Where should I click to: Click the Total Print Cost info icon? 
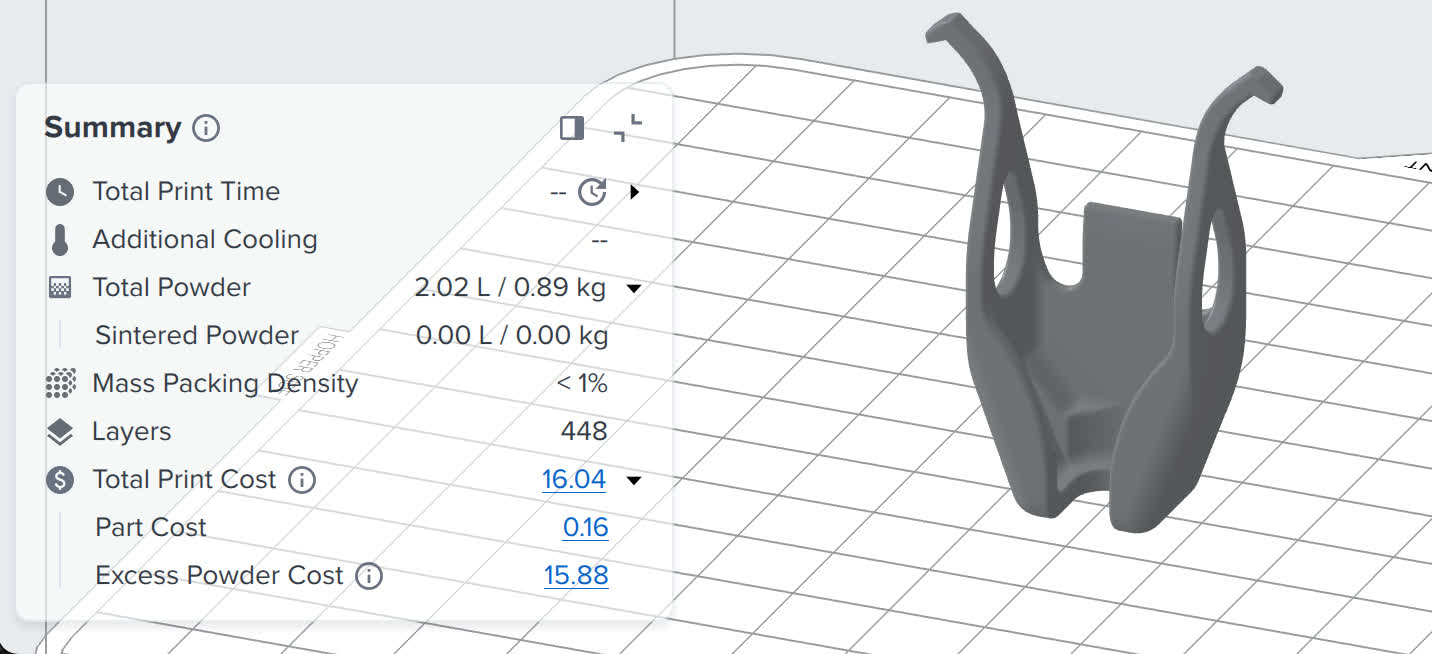302,480
